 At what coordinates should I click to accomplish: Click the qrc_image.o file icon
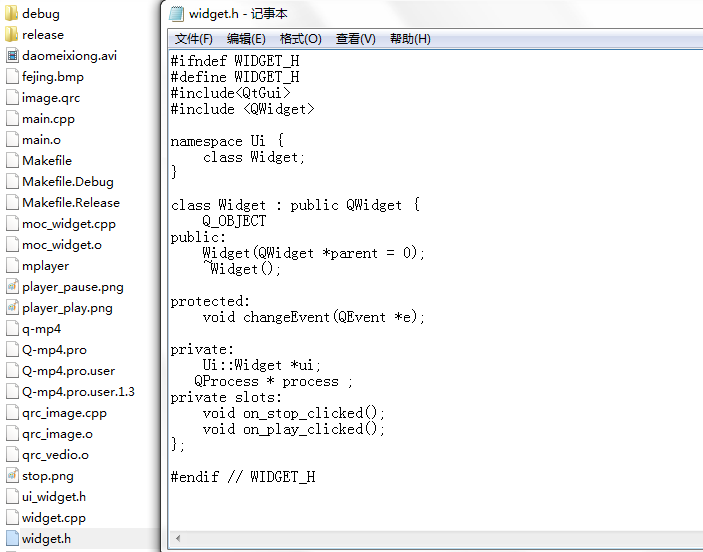click(x=13, y=434)
